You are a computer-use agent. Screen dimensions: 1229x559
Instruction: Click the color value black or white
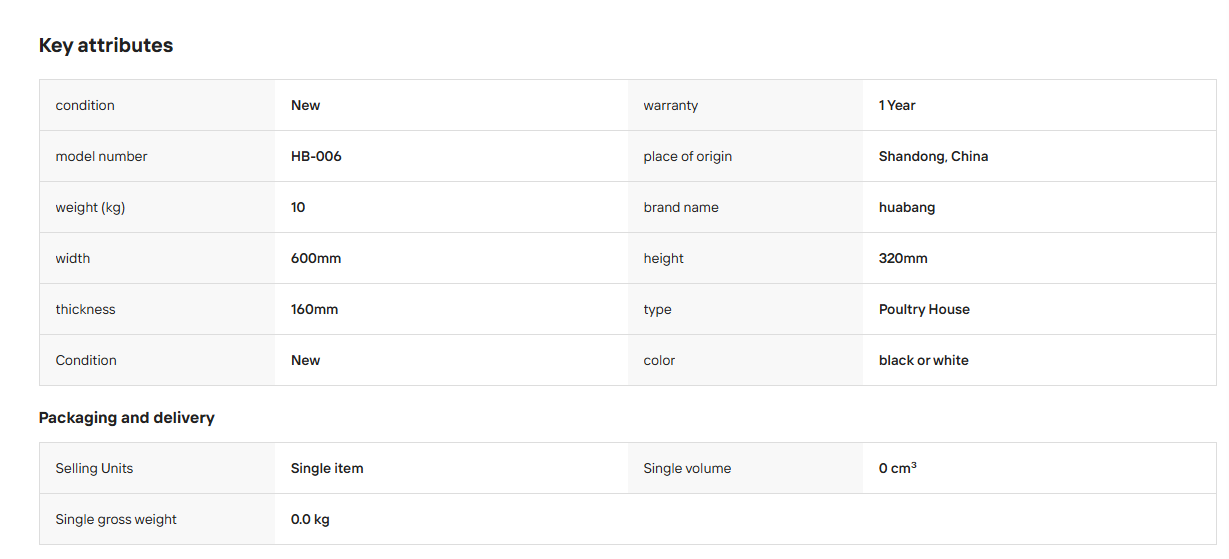point(923,360)
